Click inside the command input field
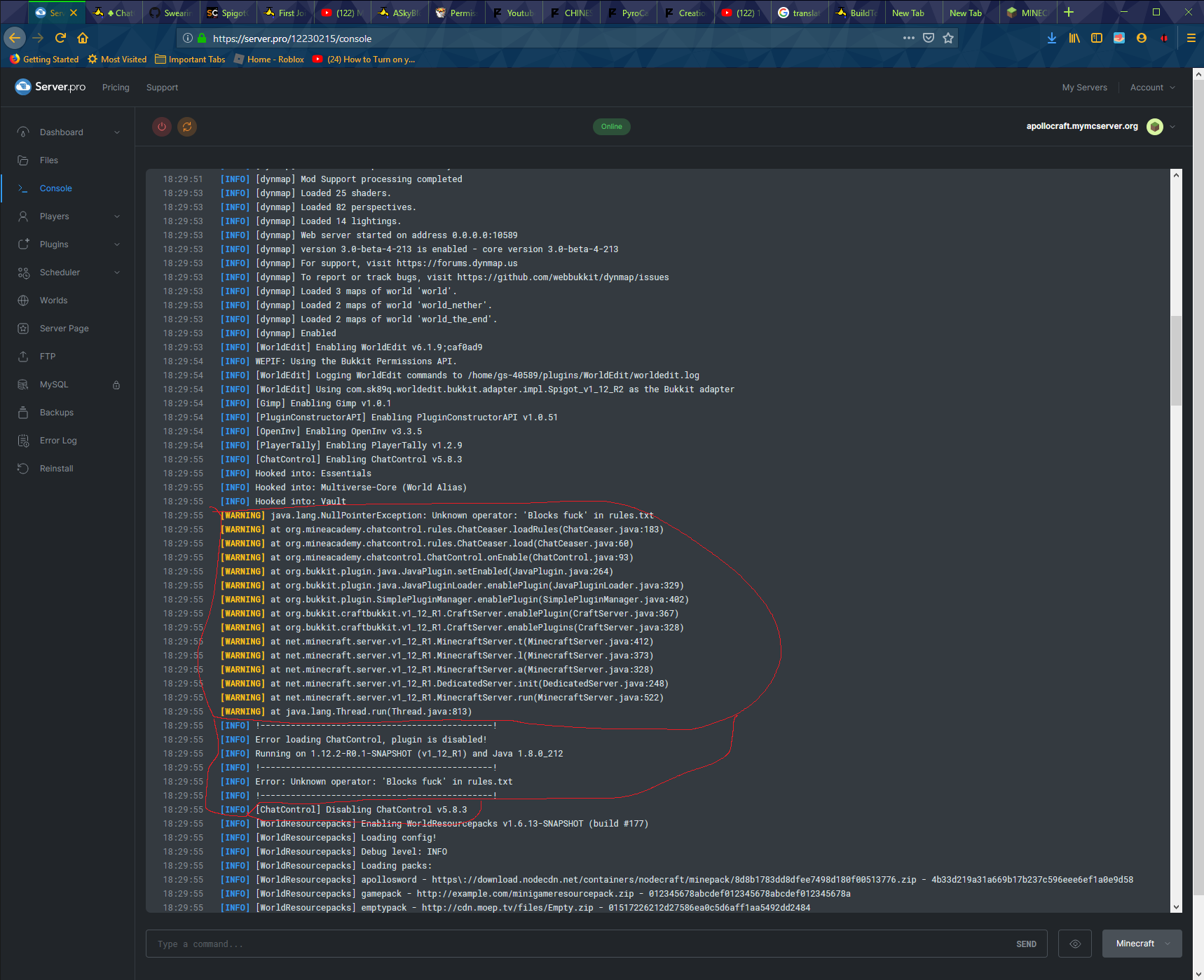This screenshot has height=980, width=1204. [x=491, y=944]
